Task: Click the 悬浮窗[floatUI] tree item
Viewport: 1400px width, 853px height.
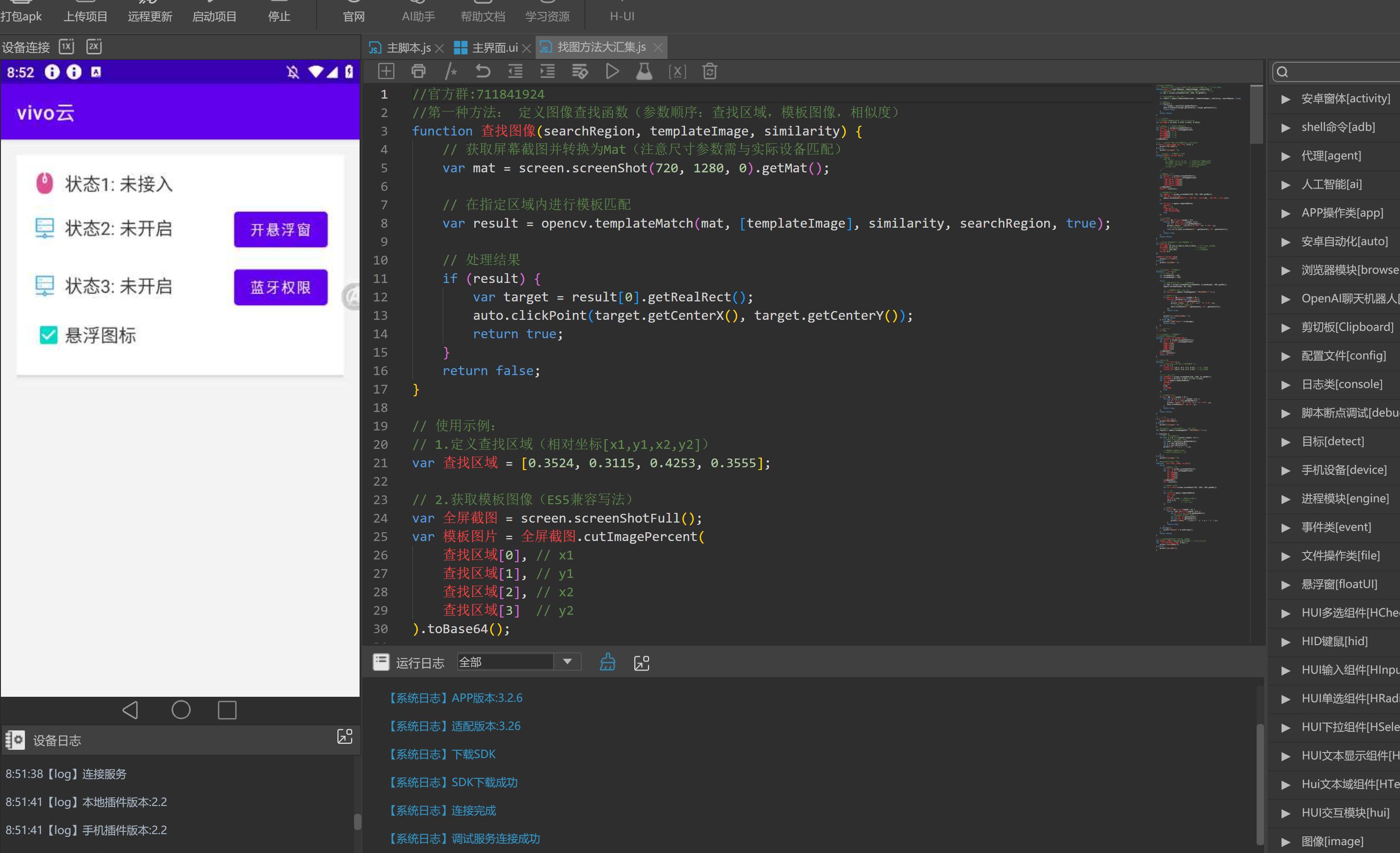Action: point(1339,584)
